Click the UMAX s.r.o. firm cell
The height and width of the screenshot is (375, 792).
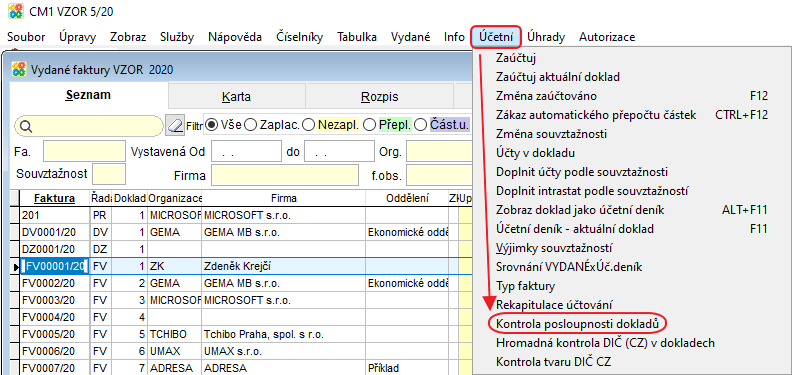point(283,351)
